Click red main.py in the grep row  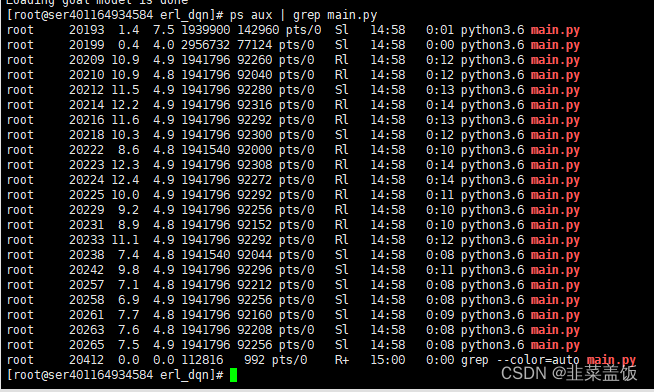[x=611, y=360]
